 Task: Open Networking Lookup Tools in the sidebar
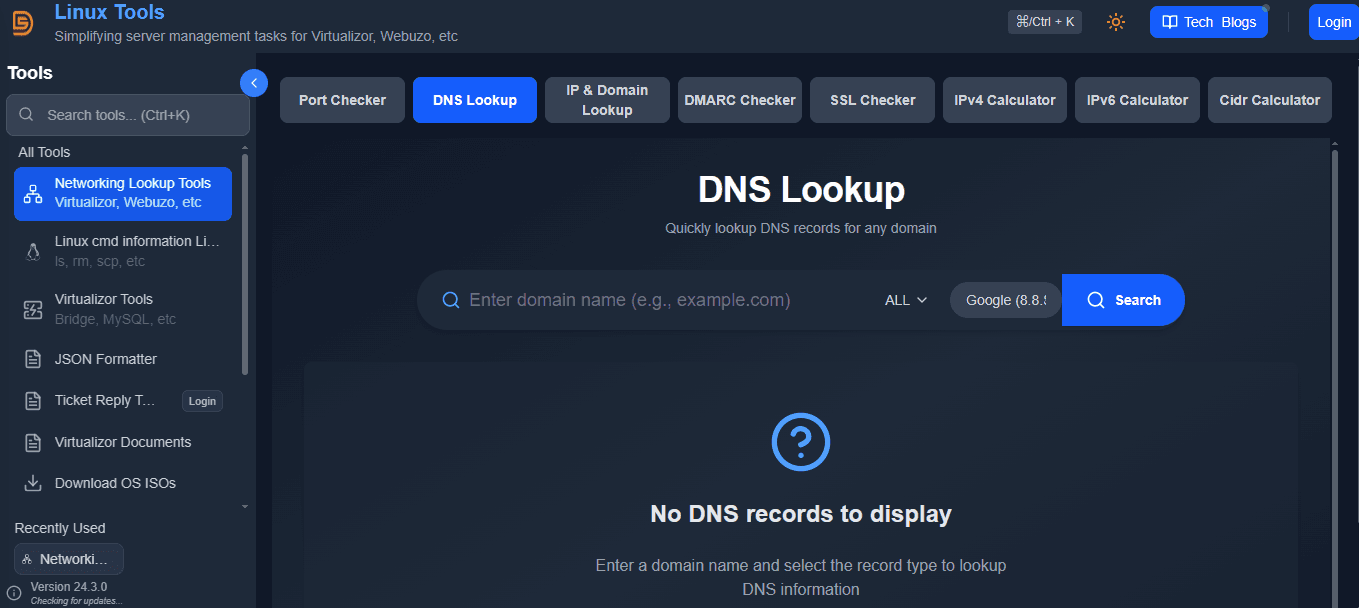(123, 194)
